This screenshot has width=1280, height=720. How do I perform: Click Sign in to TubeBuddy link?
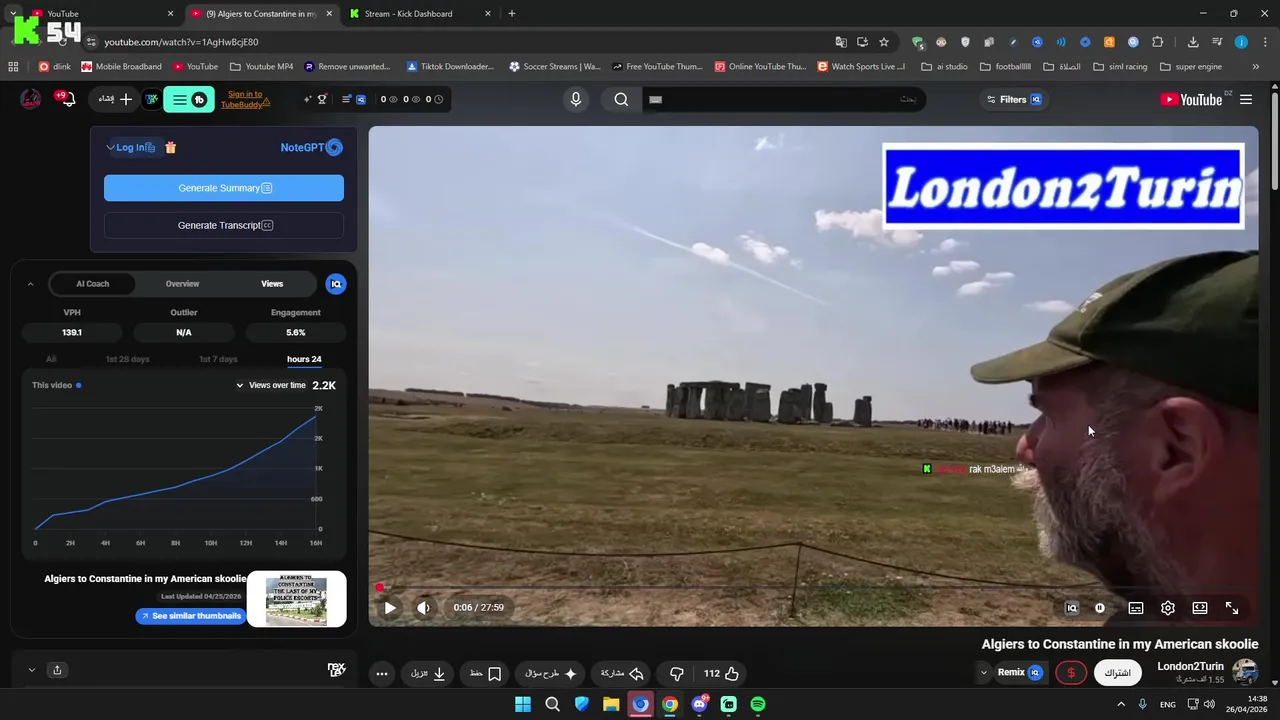tap(245, 99)
